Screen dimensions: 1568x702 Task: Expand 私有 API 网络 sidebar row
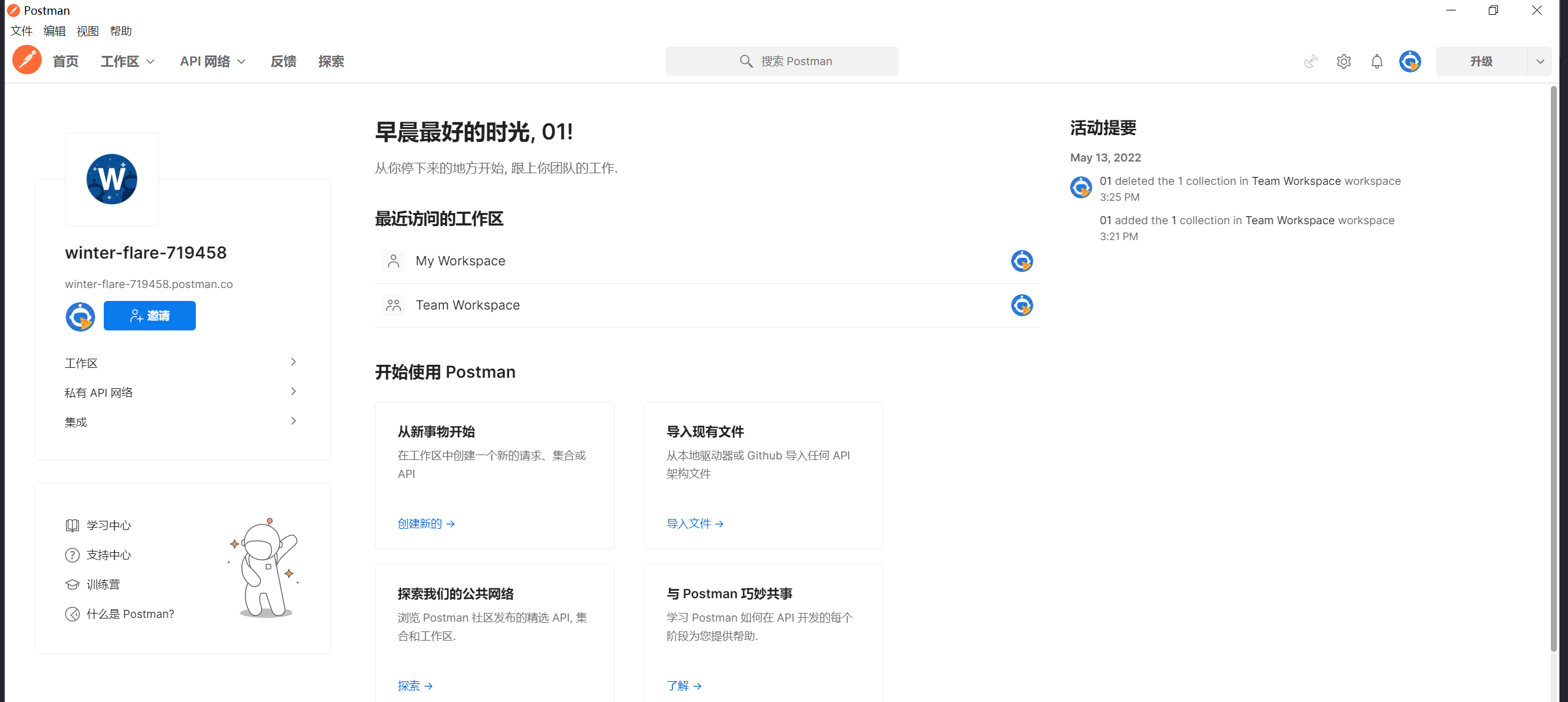[293, 392]
